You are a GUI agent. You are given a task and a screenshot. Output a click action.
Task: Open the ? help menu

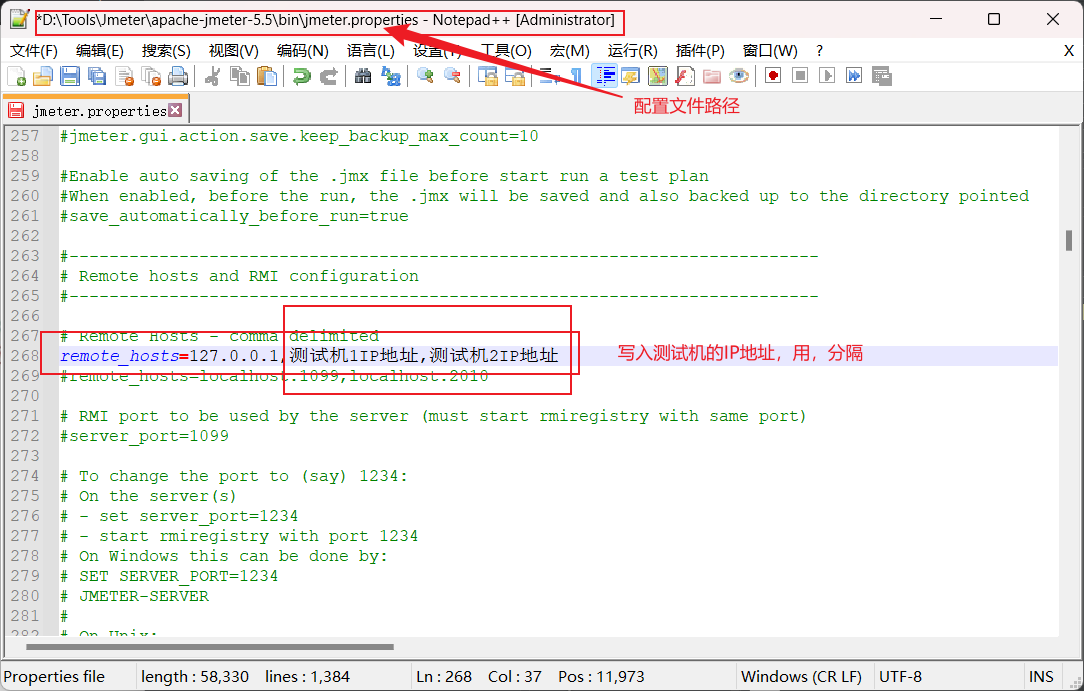click(819, 51)
